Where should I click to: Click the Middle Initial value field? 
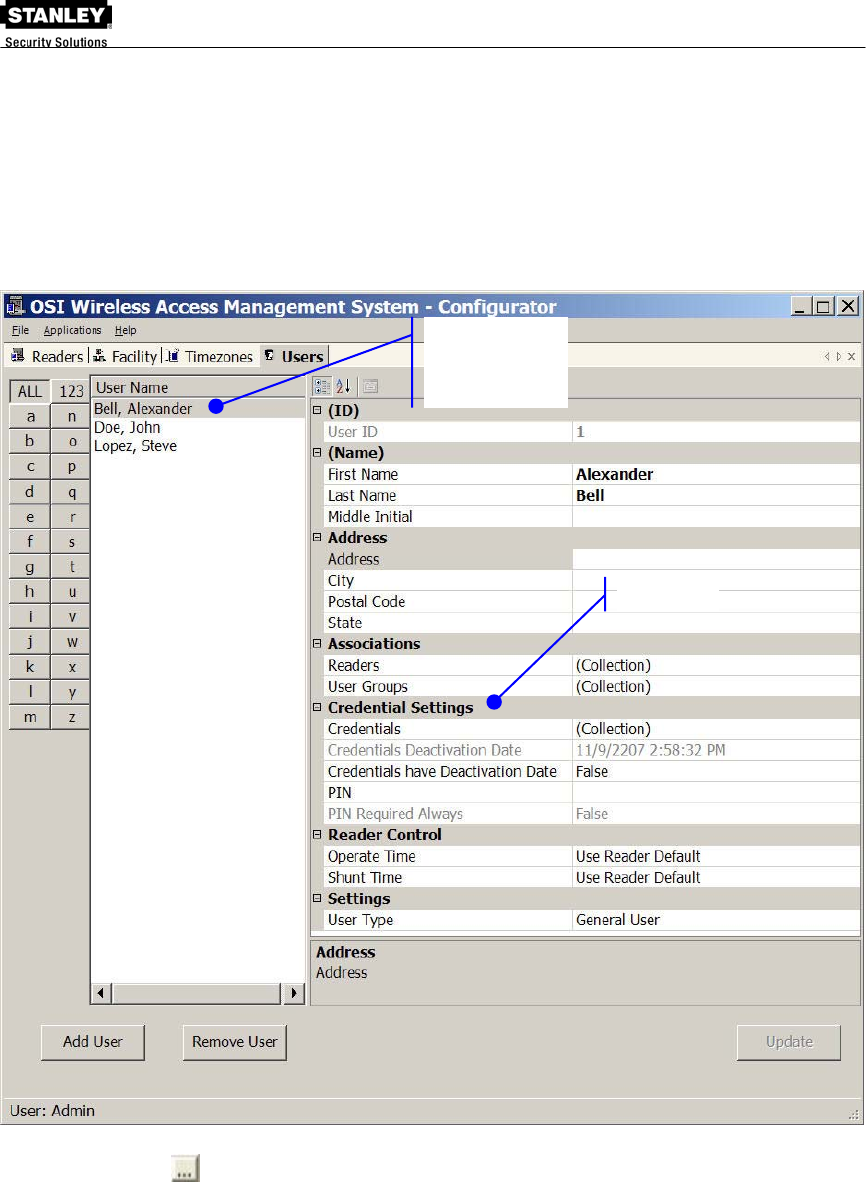[x=715, y=516]
